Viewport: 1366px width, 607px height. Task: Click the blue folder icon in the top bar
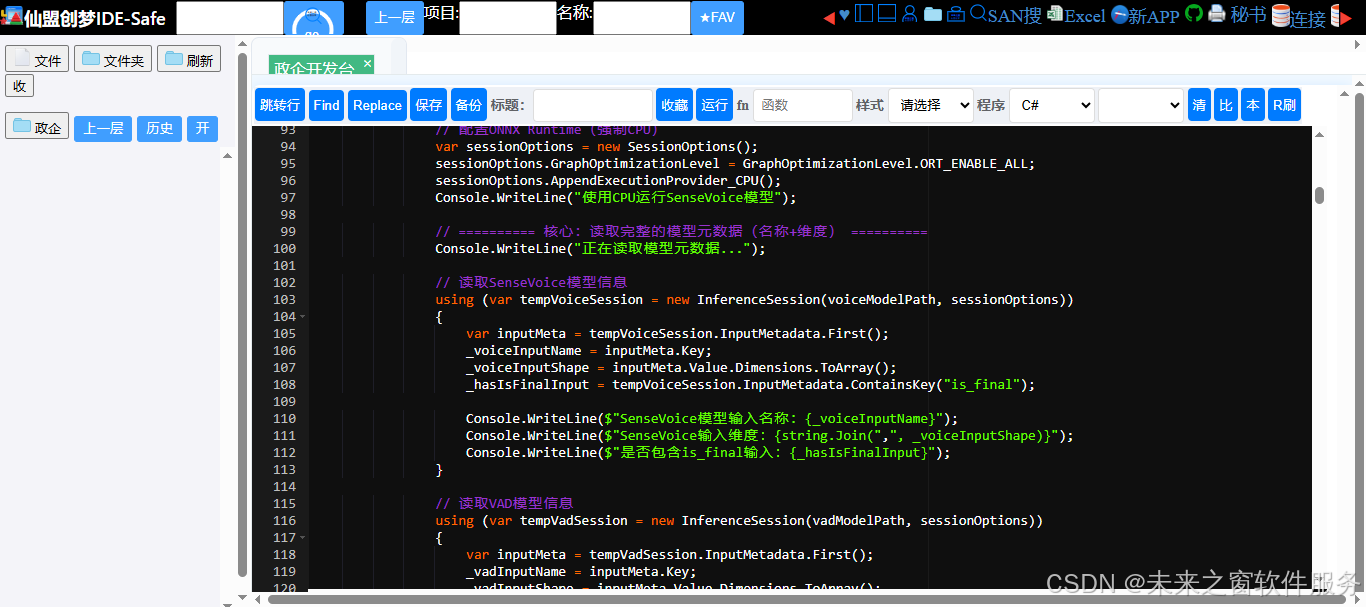[x=933, y=14]
